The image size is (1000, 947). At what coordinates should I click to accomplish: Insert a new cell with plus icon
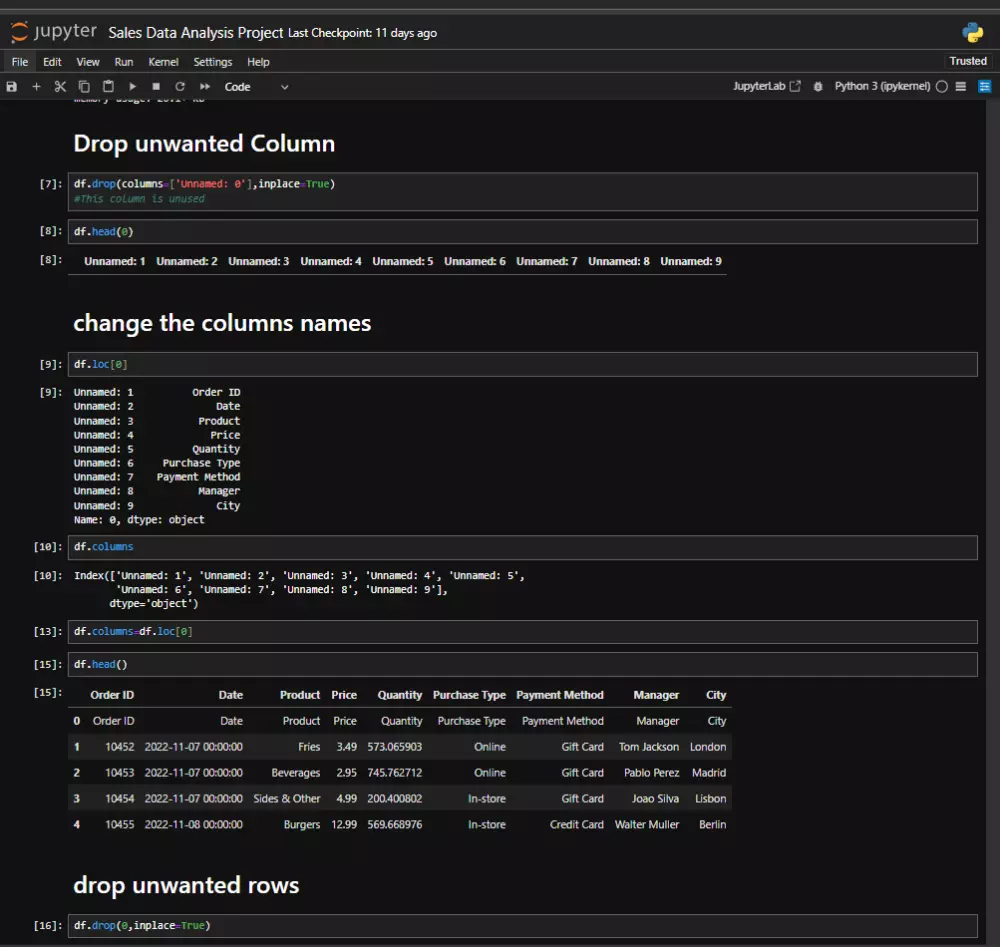click(36, 87)
